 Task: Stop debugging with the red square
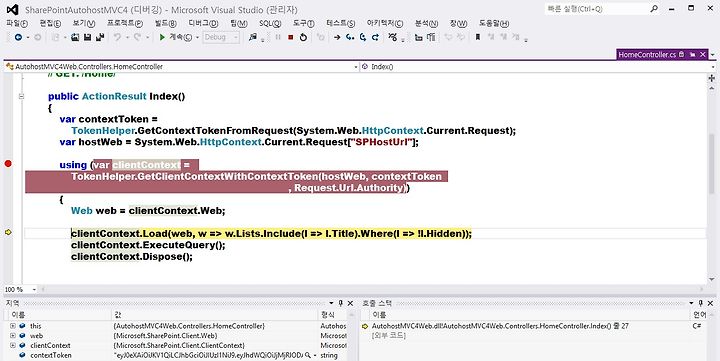pos(290,38)
